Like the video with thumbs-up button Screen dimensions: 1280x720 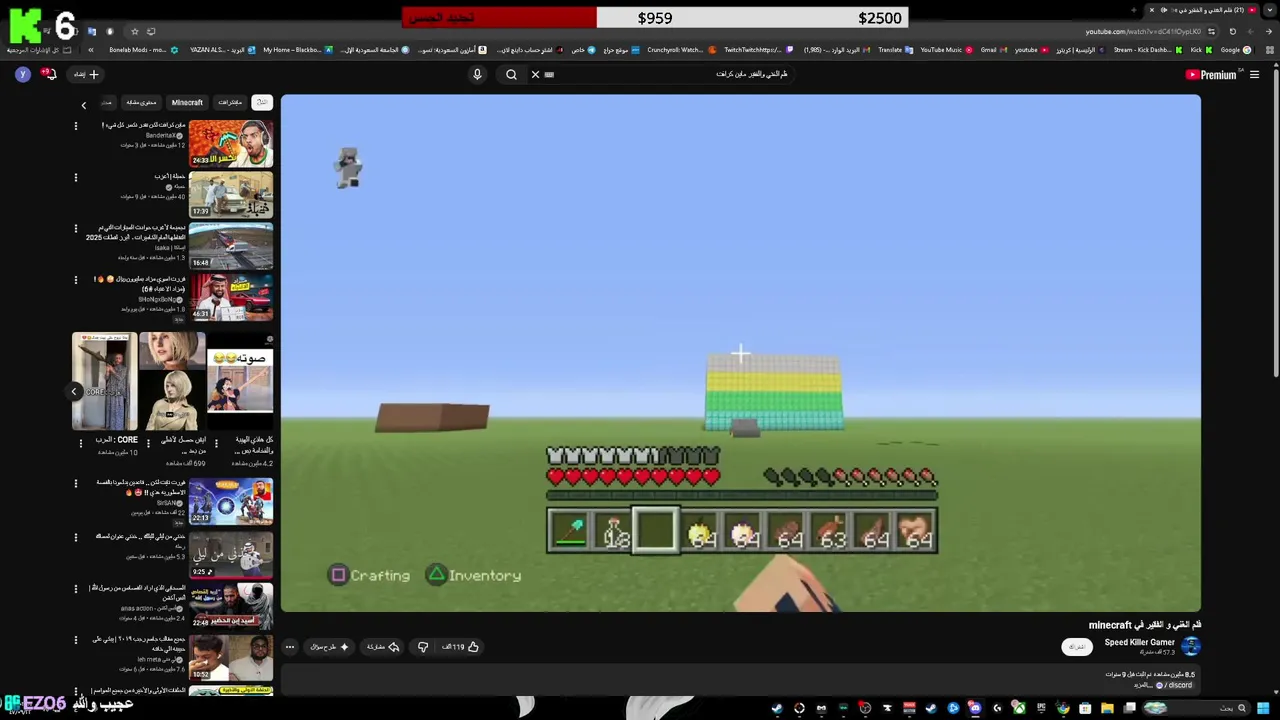point(461,647)
